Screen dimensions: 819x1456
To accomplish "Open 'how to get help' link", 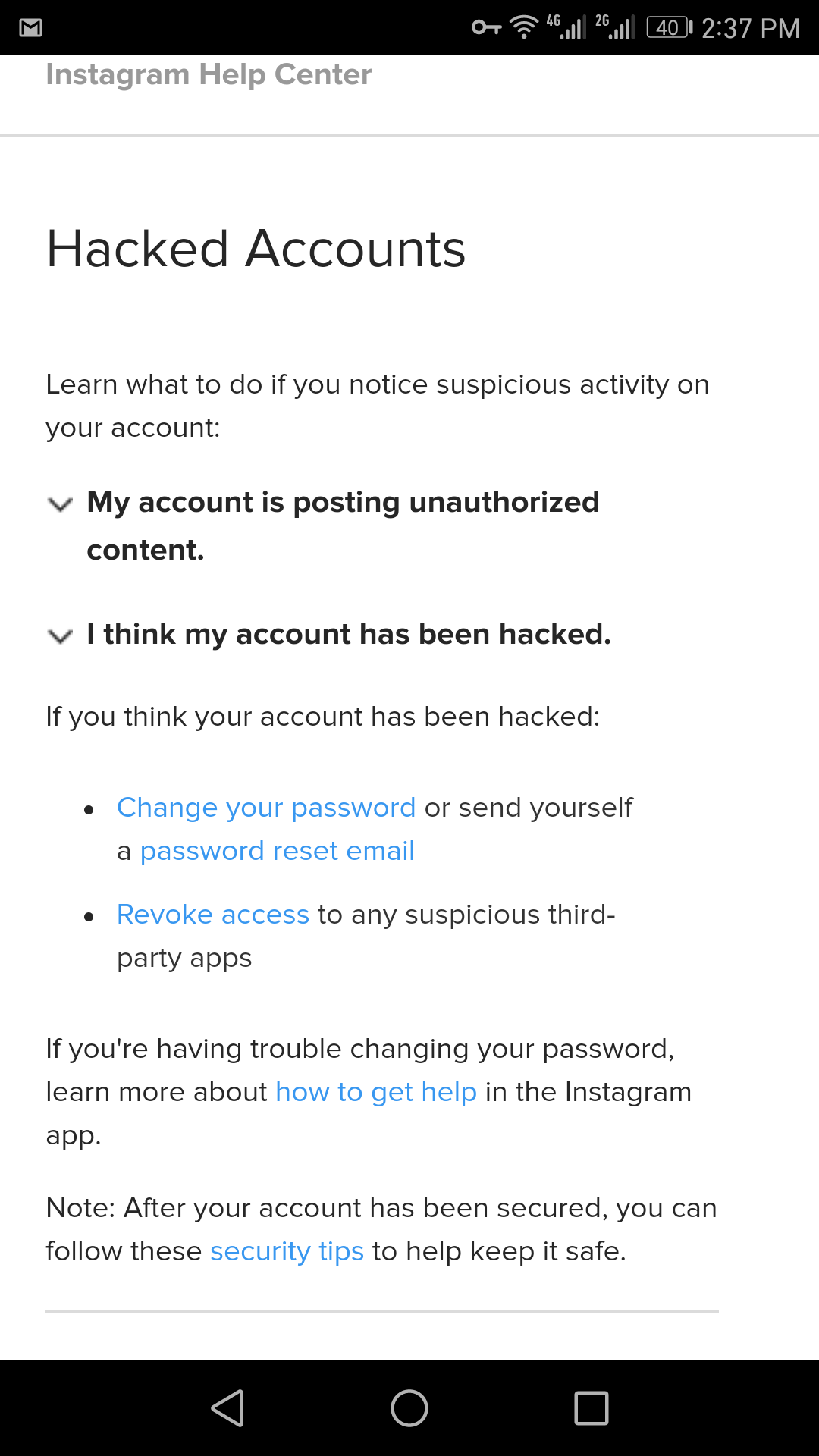I will [376, 1092].
